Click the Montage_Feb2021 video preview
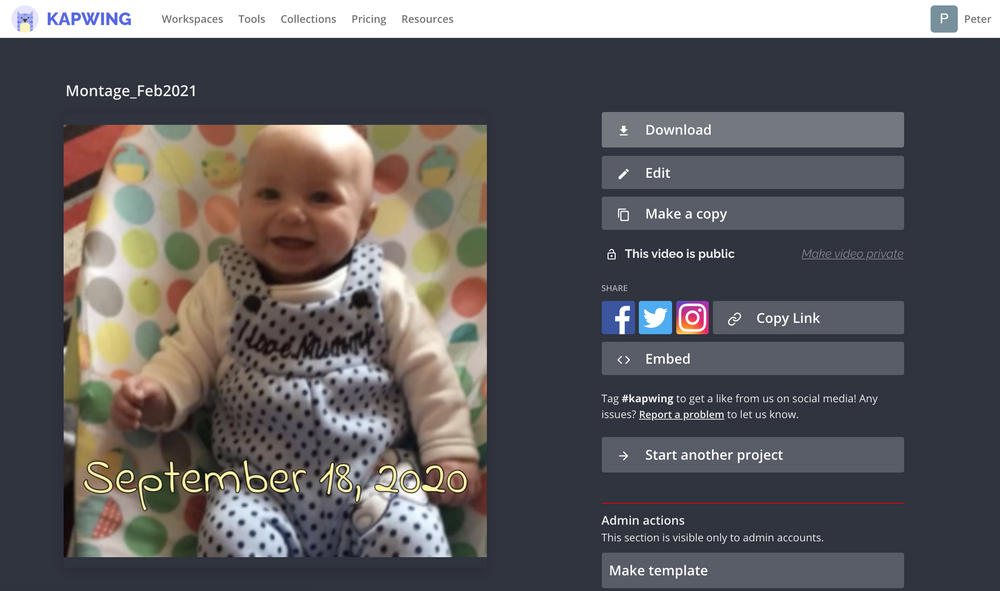 click(275, 341)
